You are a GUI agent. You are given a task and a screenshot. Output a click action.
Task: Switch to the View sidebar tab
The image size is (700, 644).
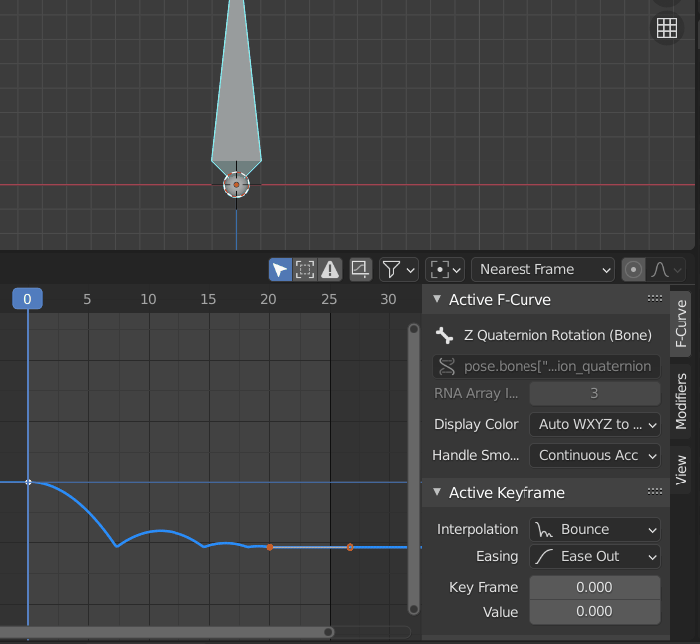(x=680, y=469)
